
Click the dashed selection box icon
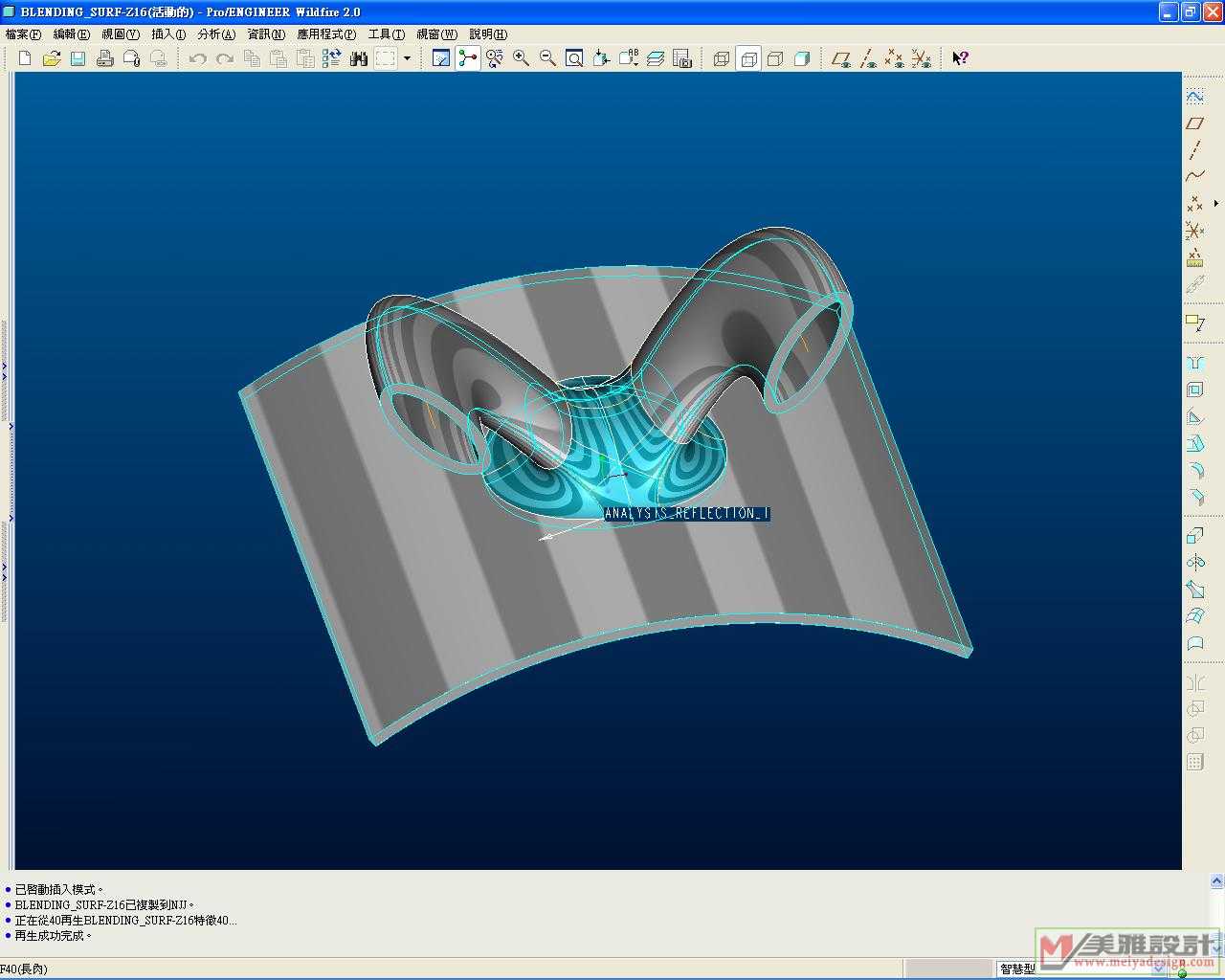click(386, 58)
